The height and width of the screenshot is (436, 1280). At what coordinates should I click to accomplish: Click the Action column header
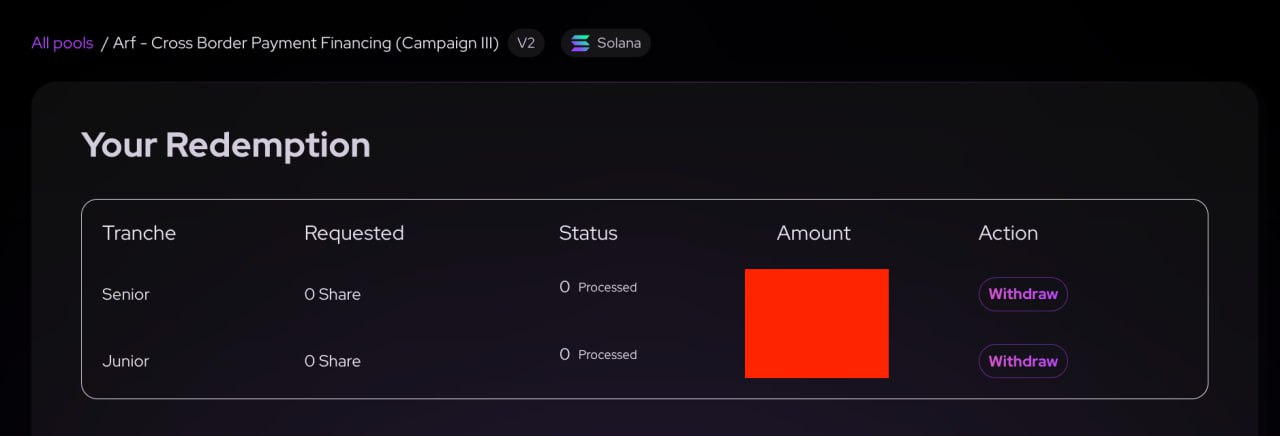[1008, 233]
